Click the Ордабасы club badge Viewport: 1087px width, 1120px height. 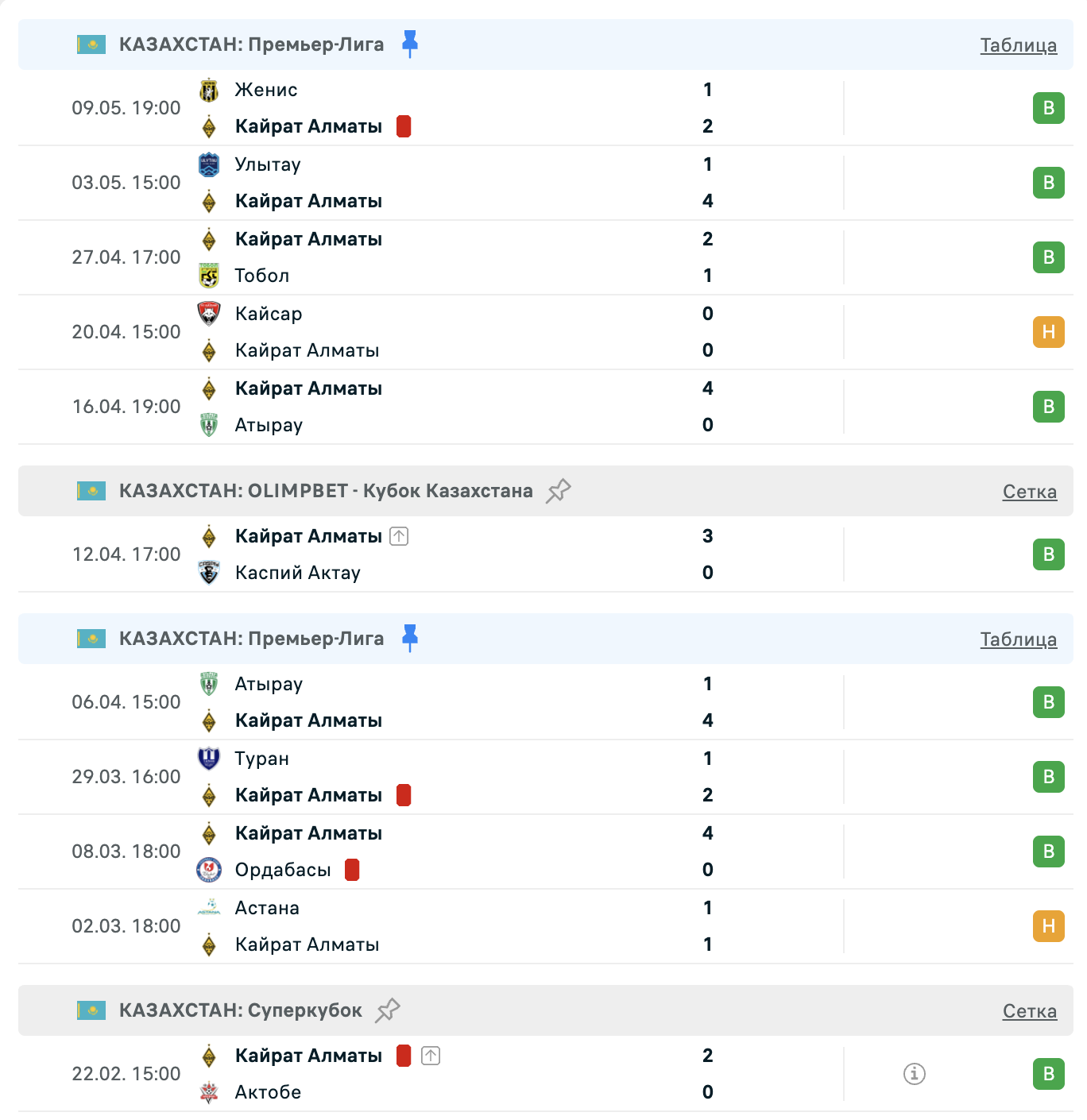point(209,870)
